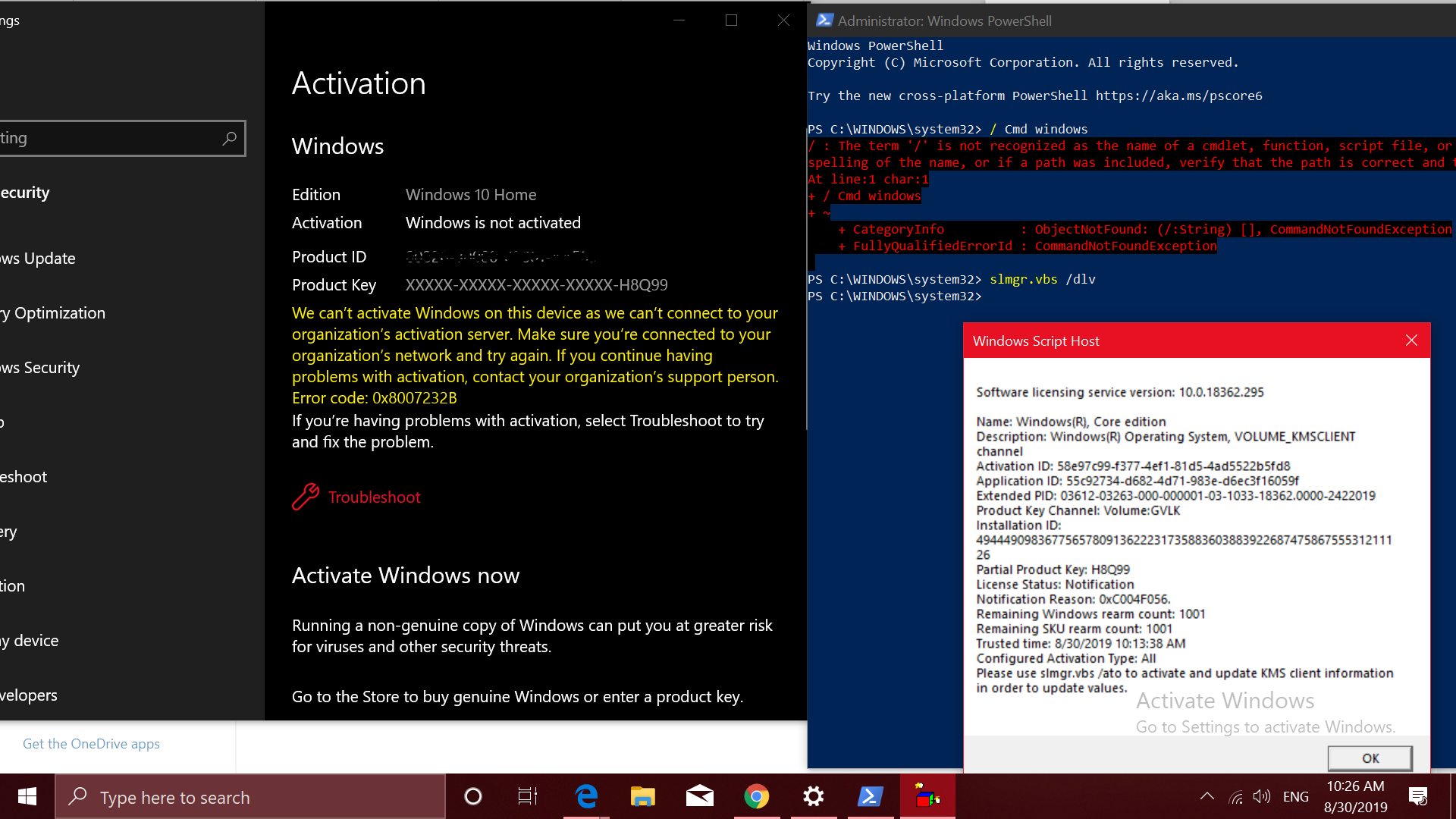
Task: Open the Troubleshoot link in Activation
Action: point(374,497)
